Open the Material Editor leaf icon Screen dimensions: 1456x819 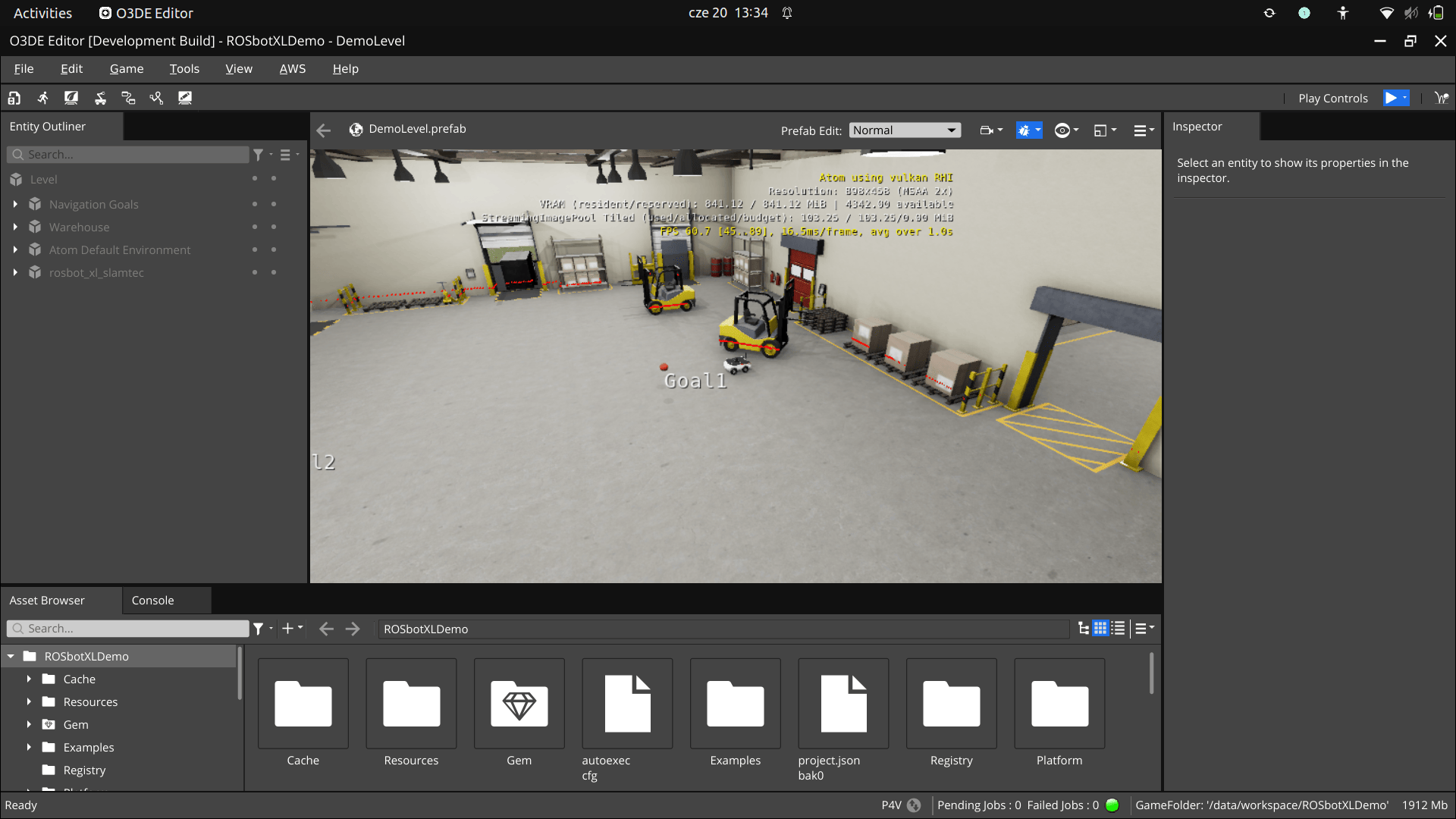(71, 98)
